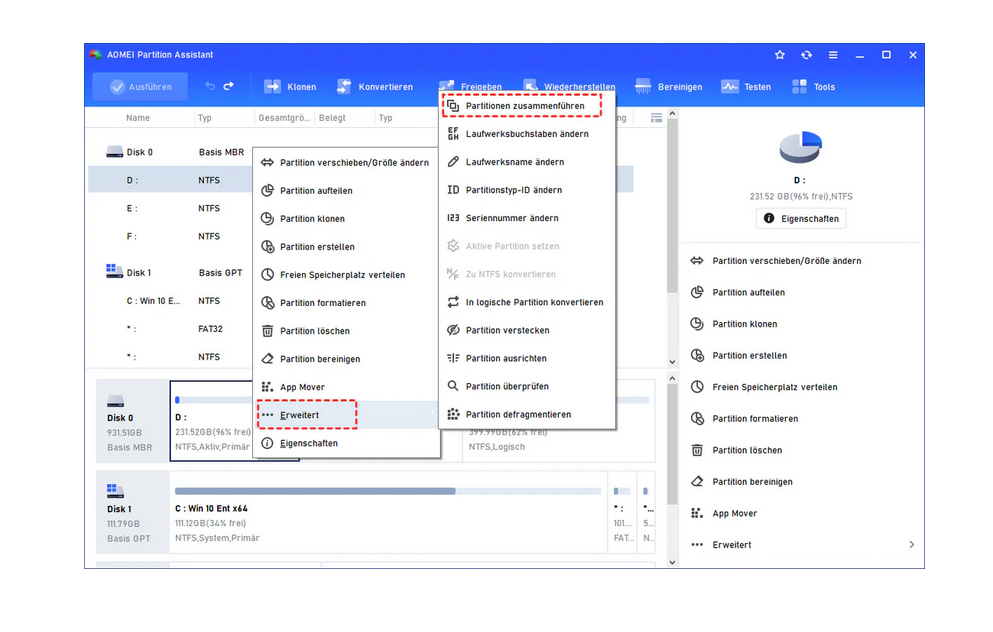
Task: Choose Laufwerksbuchstaben ändern from submenu
Action: pos(526,134)
